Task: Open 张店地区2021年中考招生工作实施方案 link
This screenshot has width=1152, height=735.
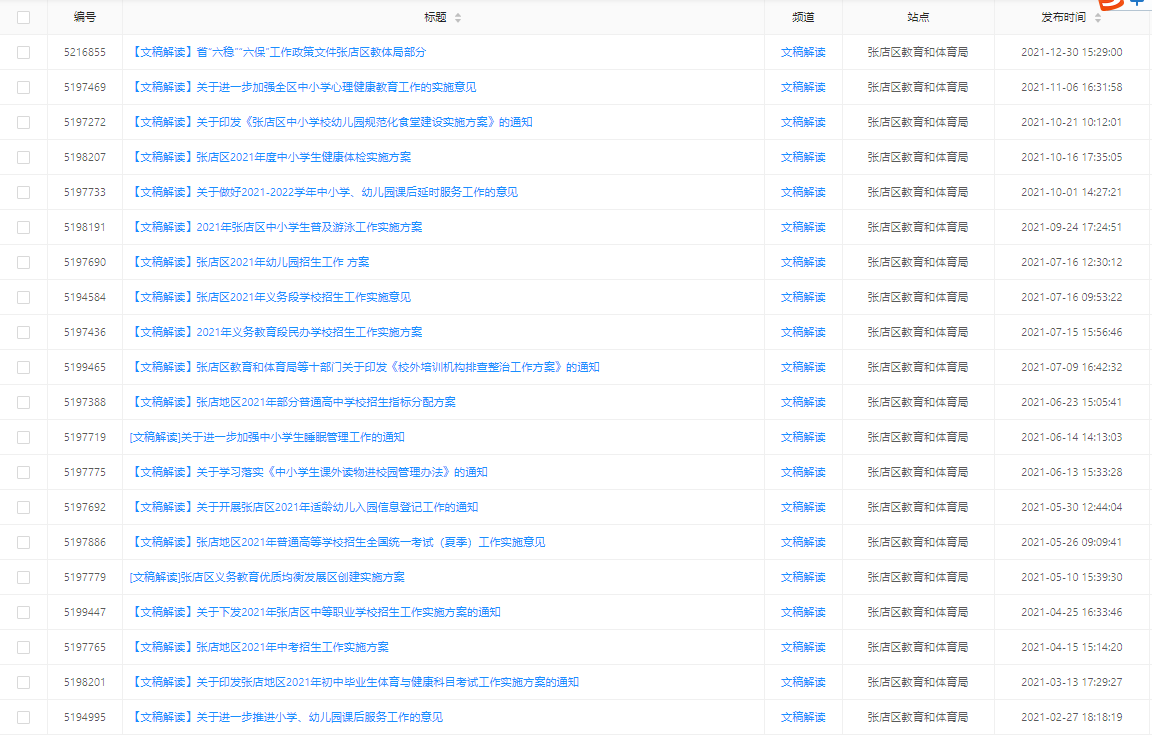Action: point(259,647)
